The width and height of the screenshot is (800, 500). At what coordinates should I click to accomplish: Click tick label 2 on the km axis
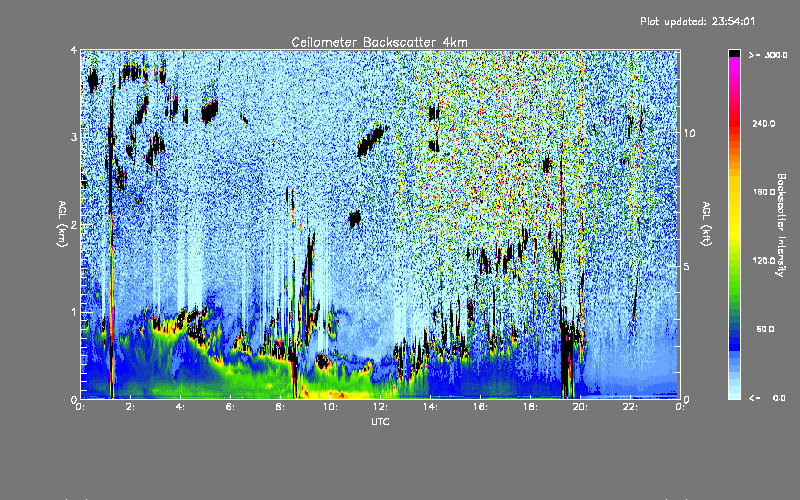tap(74, 225)
